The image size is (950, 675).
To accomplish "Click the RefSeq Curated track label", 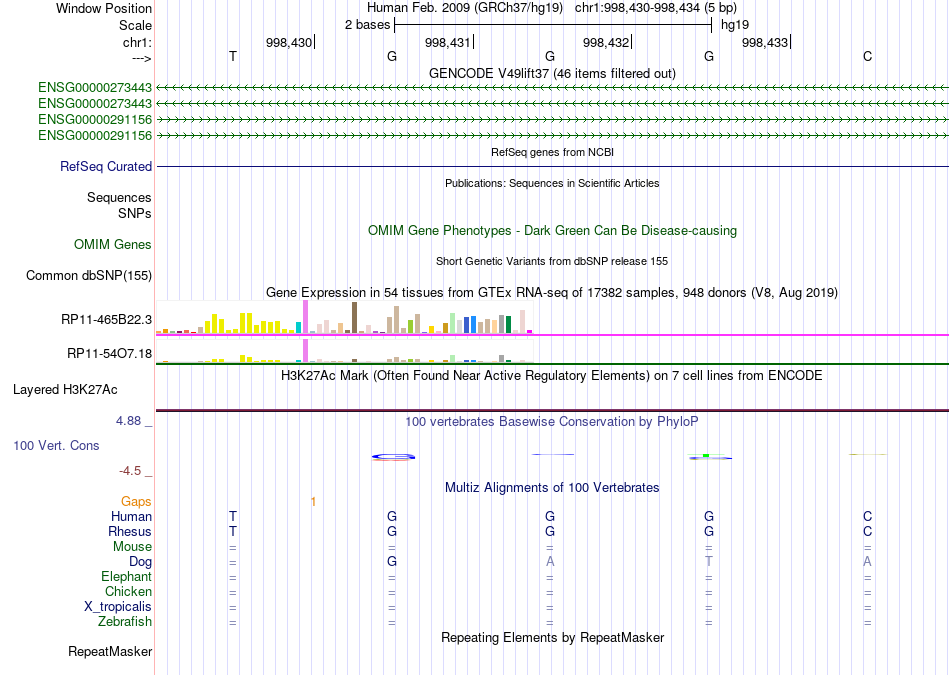I will (x=105, y=167).
